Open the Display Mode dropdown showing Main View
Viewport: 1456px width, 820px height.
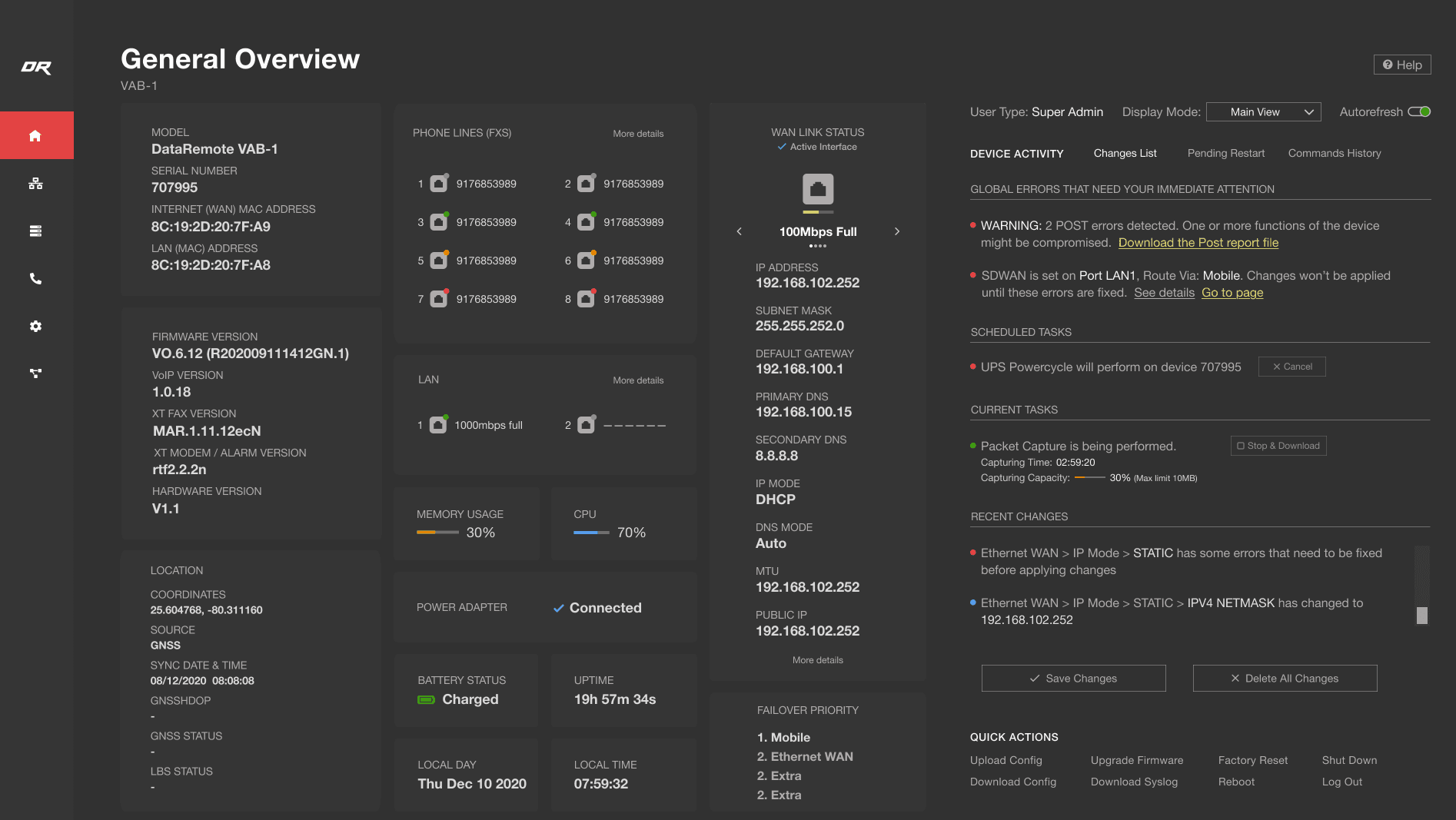coord(1263,111)
